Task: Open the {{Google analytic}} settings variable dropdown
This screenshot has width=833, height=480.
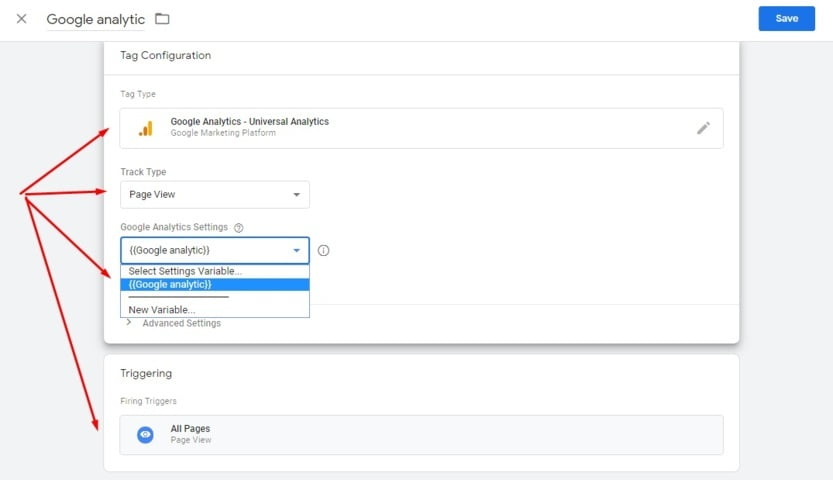Action: 215,250
